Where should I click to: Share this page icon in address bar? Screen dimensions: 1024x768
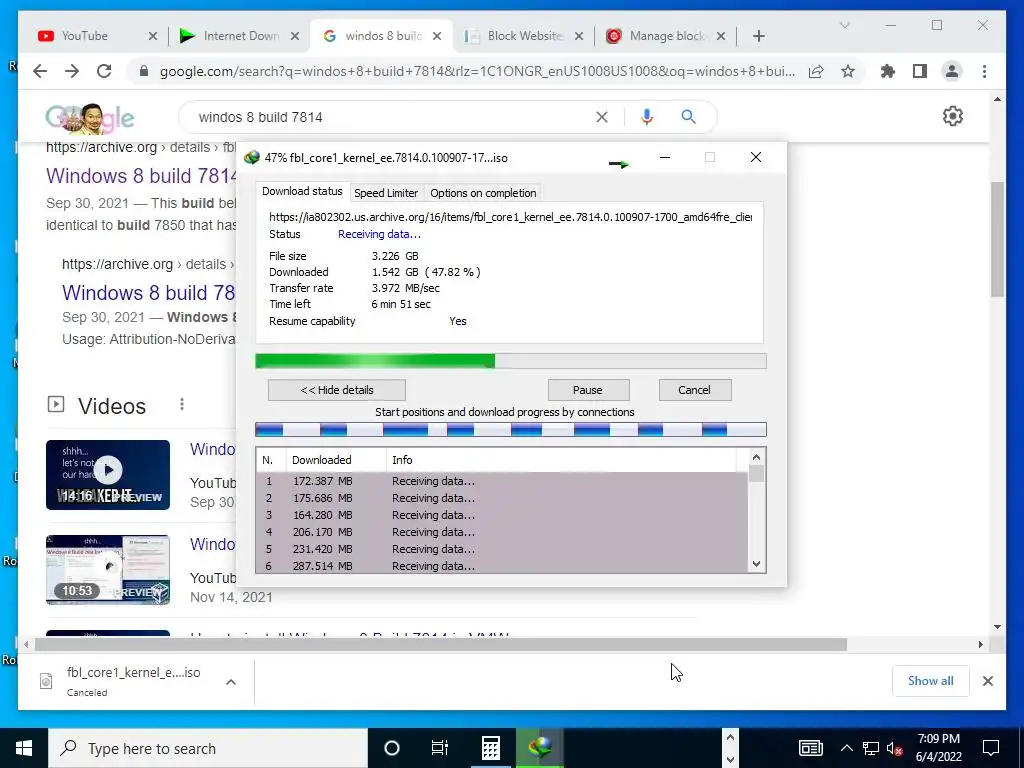tap(816, 71)
